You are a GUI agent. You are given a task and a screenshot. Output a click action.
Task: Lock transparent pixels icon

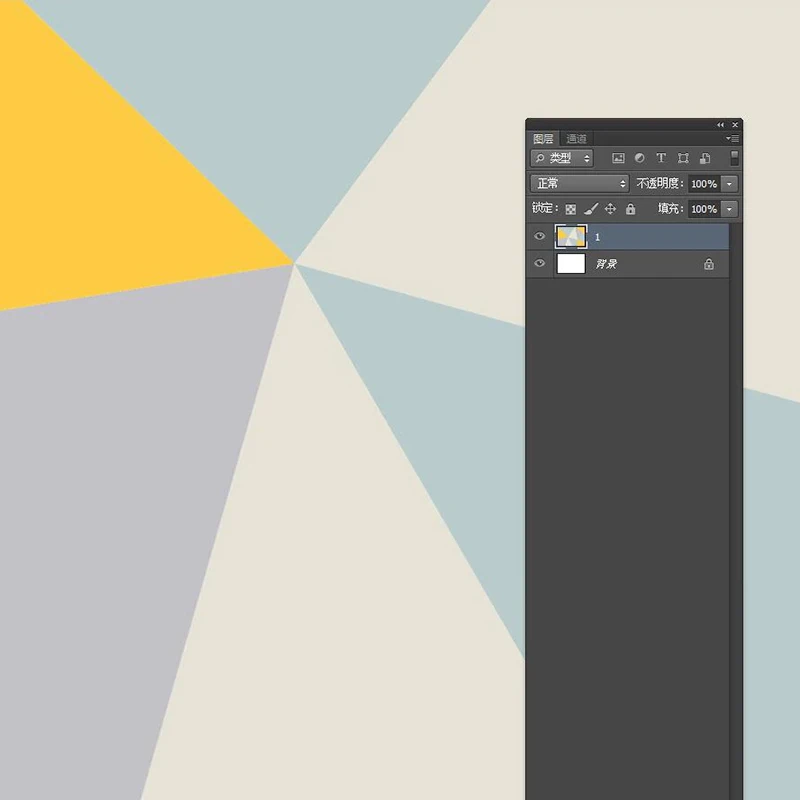[x=570, y=209]
